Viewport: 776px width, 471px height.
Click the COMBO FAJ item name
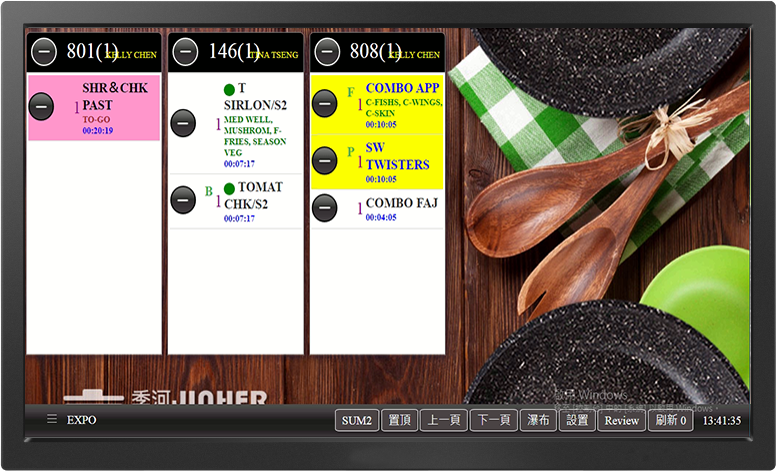pos(402,203)
